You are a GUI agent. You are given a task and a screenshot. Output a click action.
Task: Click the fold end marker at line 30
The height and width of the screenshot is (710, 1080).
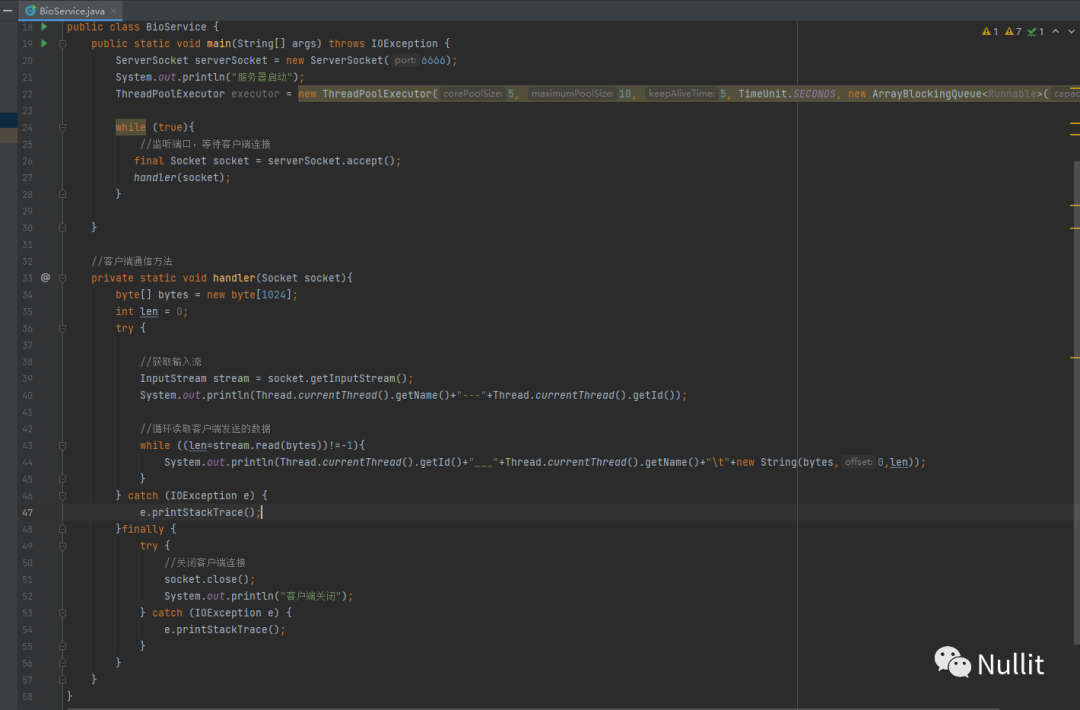pyautogui.click(x=63, y=227)
